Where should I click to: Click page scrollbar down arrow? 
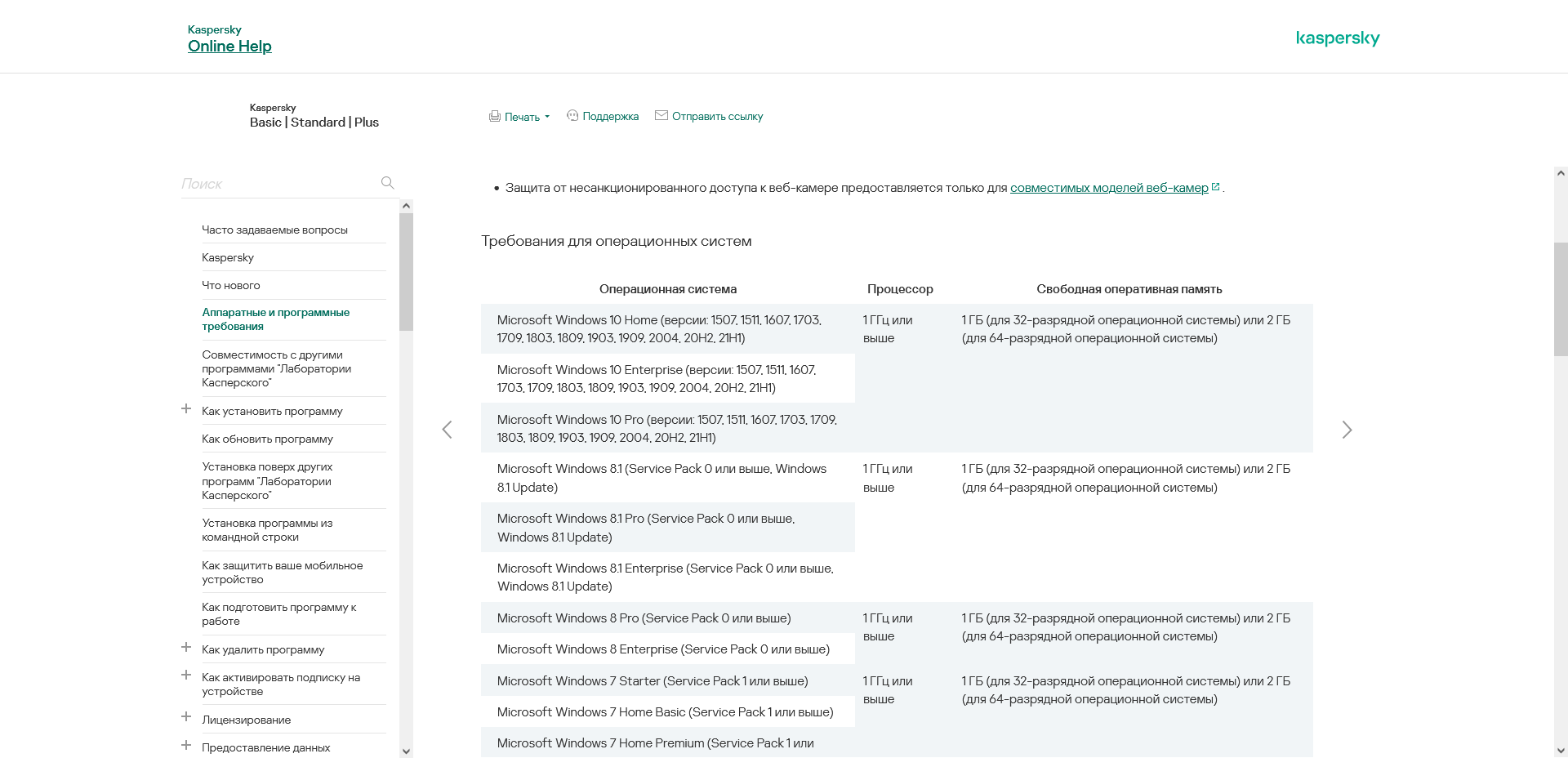point(1561,751)
